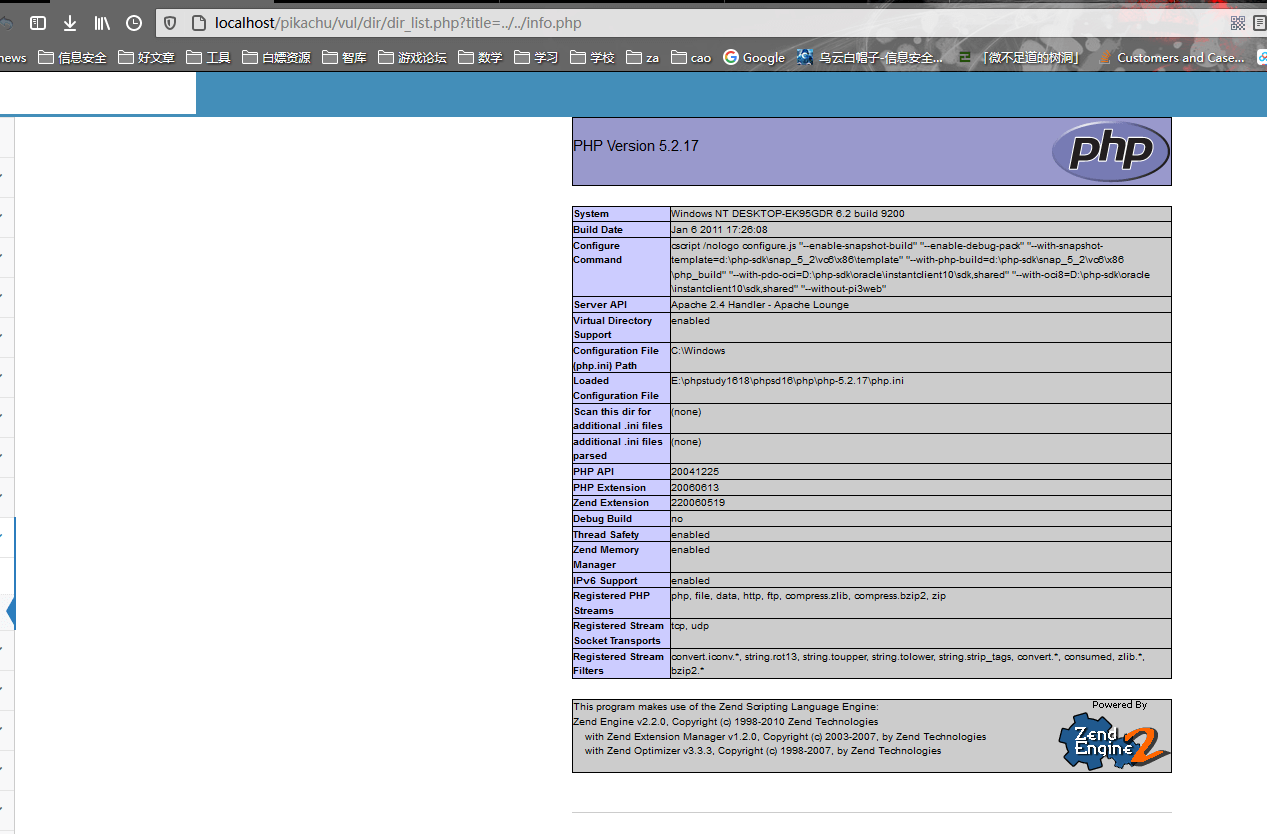This screenshot has width=1267, height=834.
Task: Click the Thread Safety label
Action: (x=606, y=535)
